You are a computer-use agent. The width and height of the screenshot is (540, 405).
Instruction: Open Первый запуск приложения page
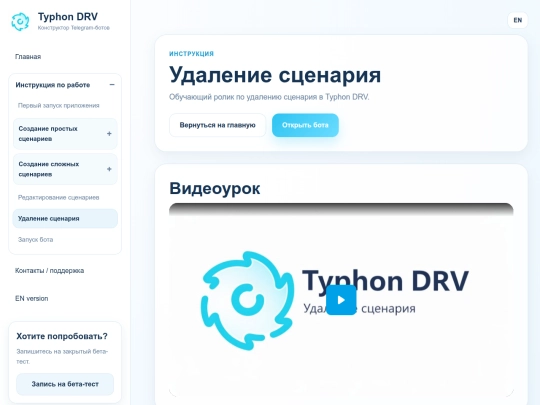tap(59, 105)
